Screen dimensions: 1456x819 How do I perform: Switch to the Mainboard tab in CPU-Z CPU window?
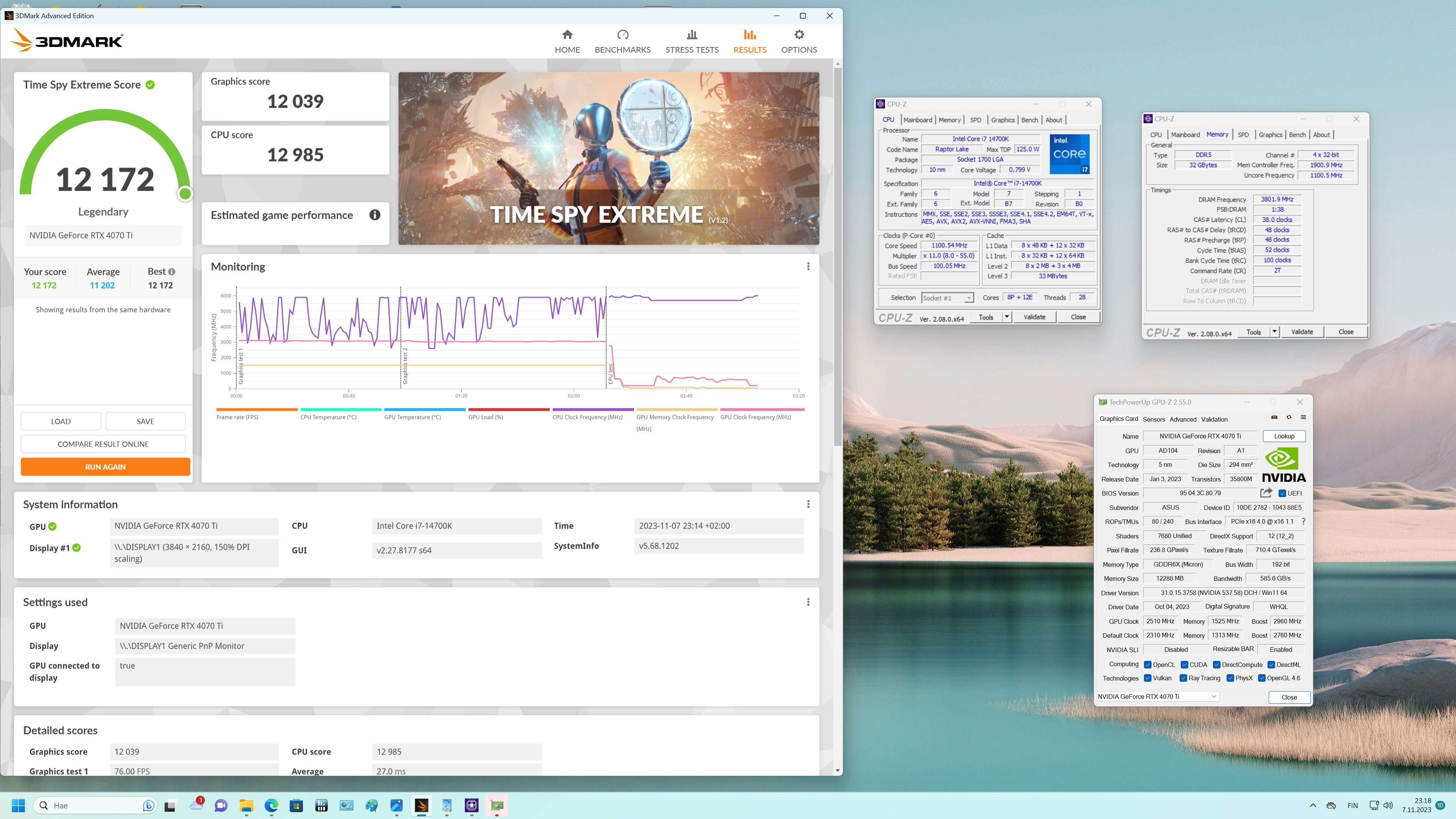coord(917,120)
